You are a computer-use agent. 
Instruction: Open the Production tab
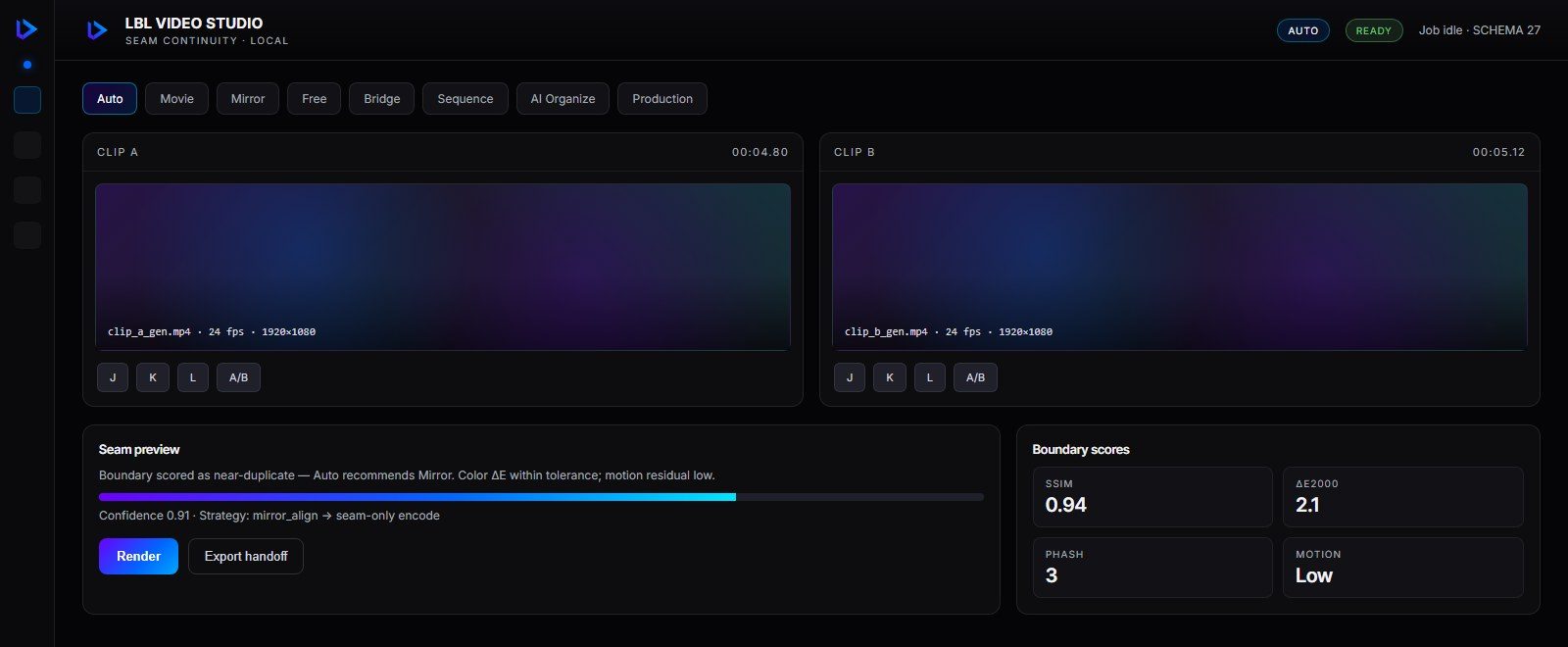(x=662, y=99)
